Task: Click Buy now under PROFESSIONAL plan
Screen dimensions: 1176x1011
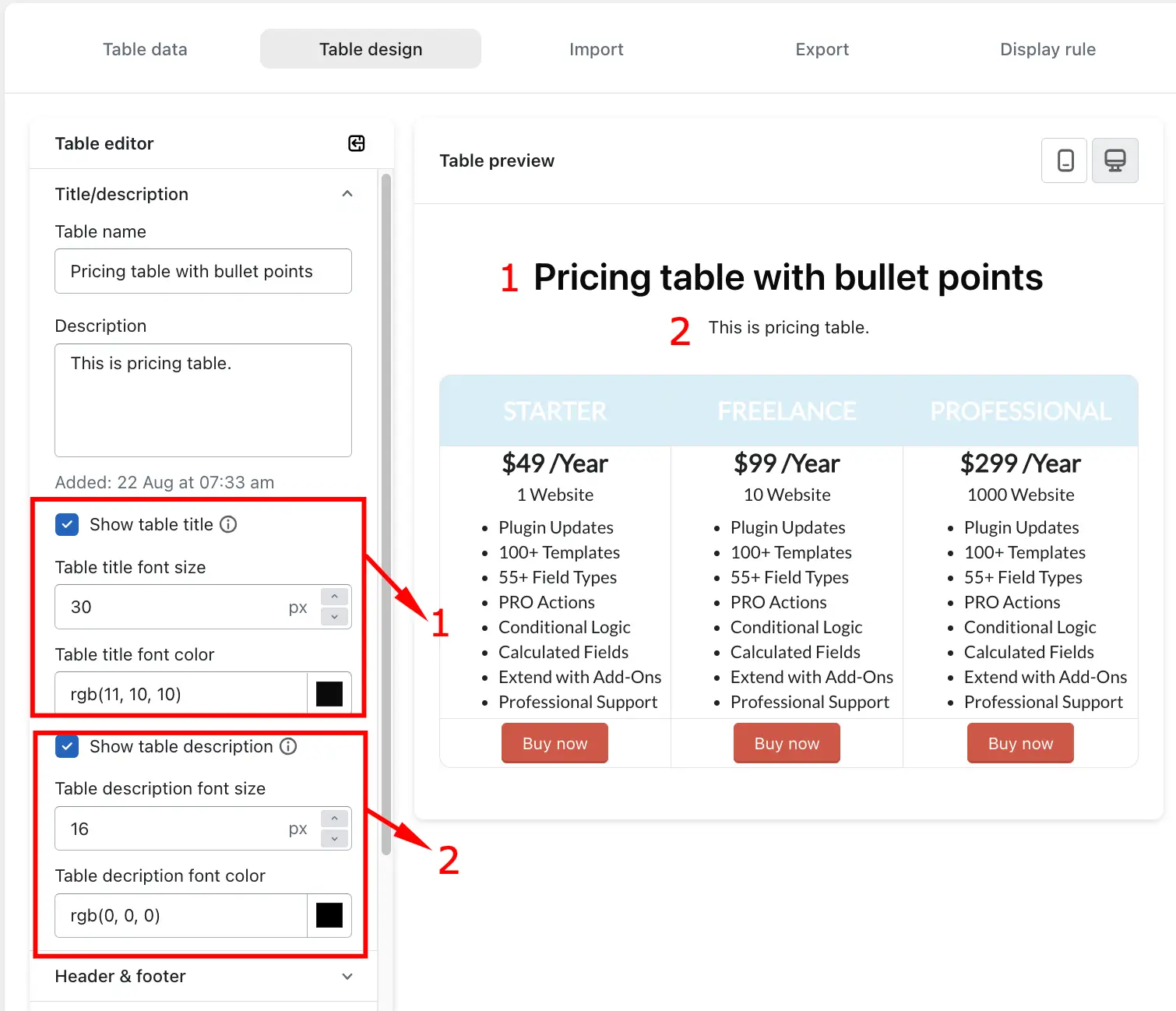Action: tap(1020, 743)
